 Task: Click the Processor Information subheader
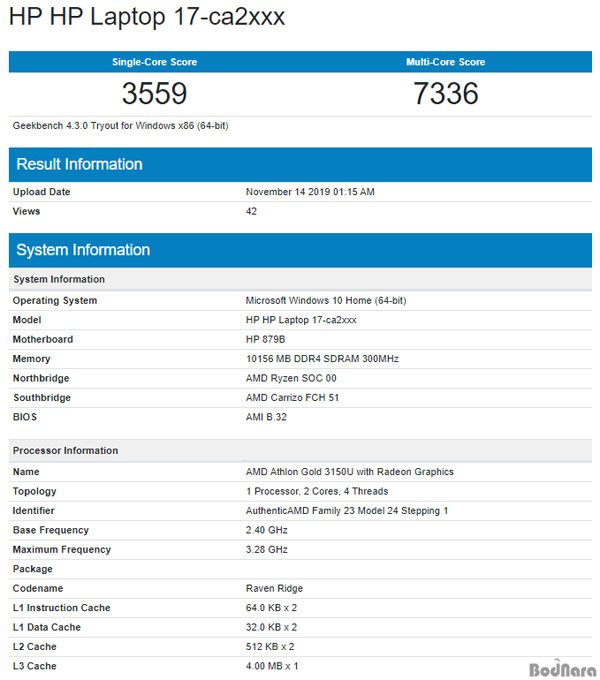[x=300, y=451]
